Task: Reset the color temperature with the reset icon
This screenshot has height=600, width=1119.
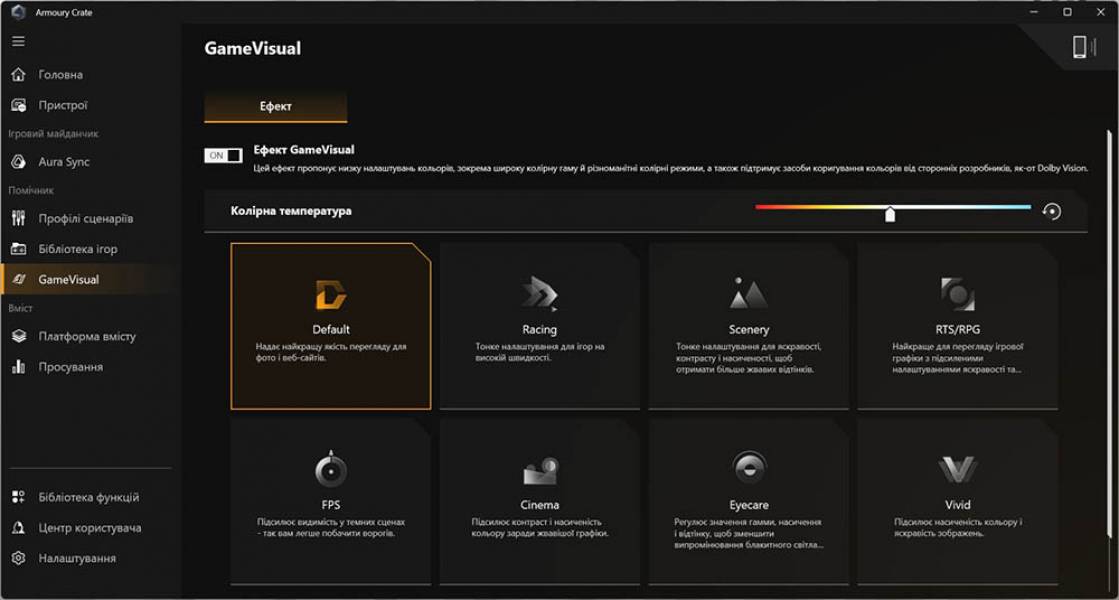Action: click(1051, 211)
